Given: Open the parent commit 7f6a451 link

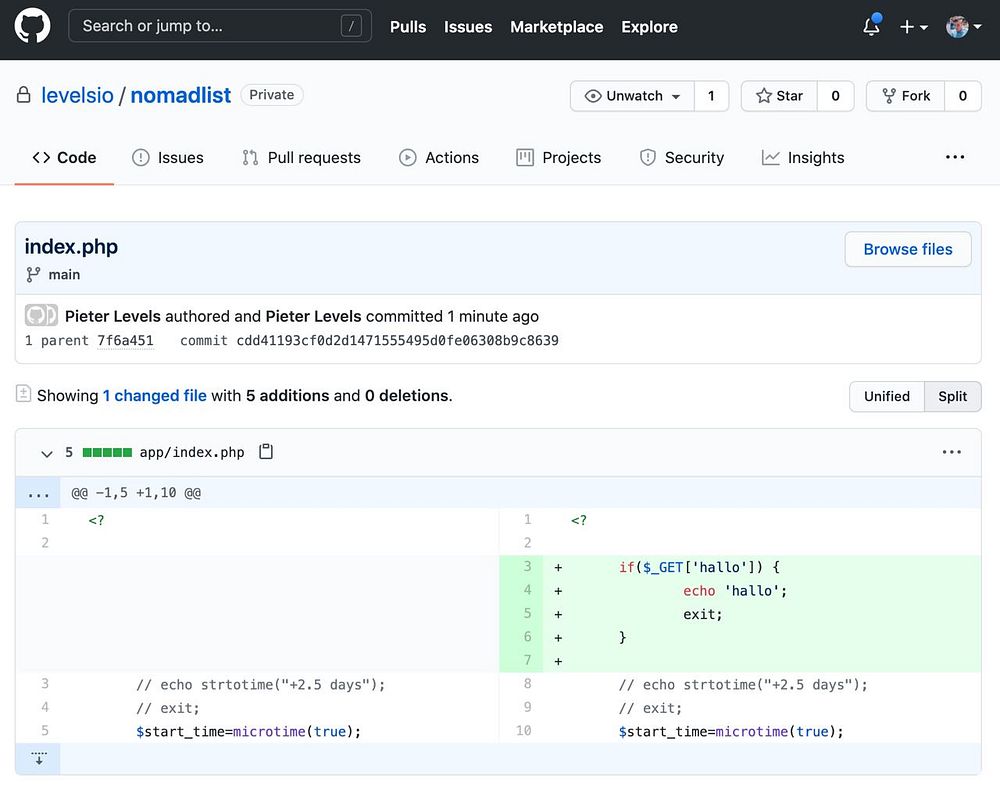Looking at the screenshot, I should pyautogui.click(x=125, y=341).
